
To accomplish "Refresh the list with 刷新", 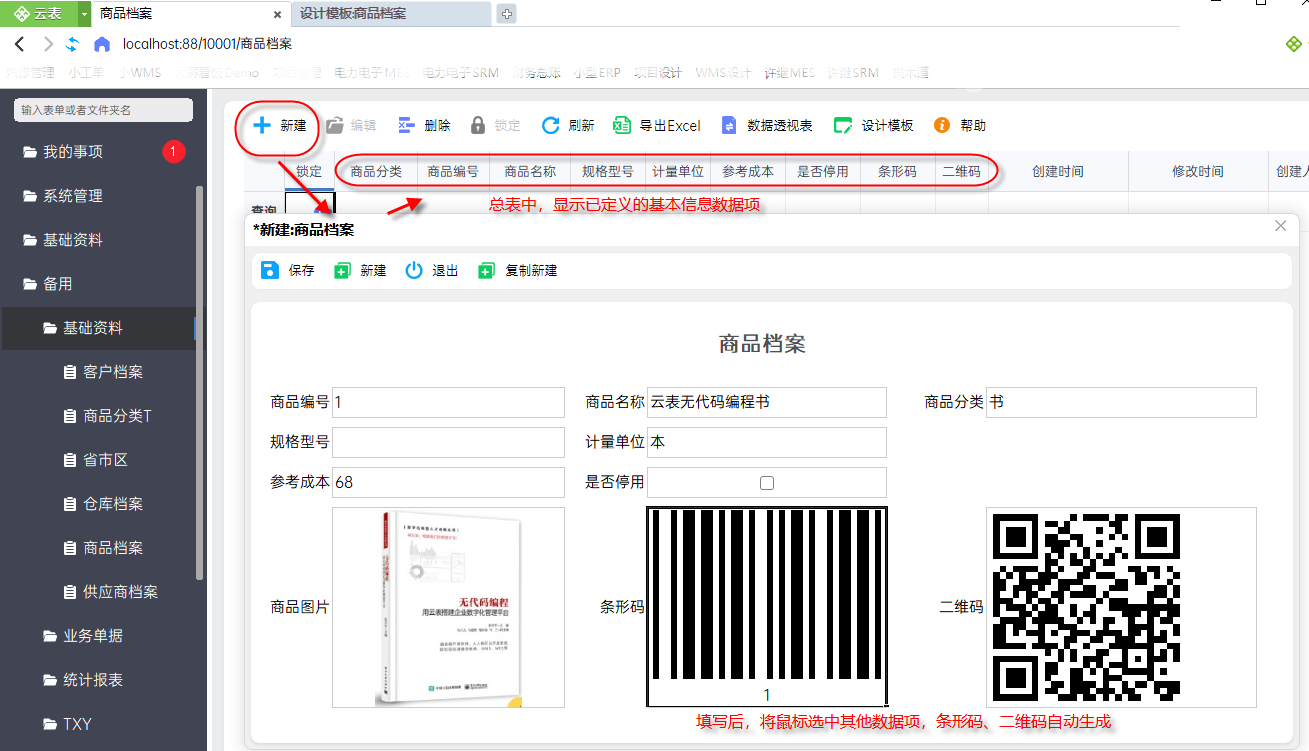I will point(568,126).
